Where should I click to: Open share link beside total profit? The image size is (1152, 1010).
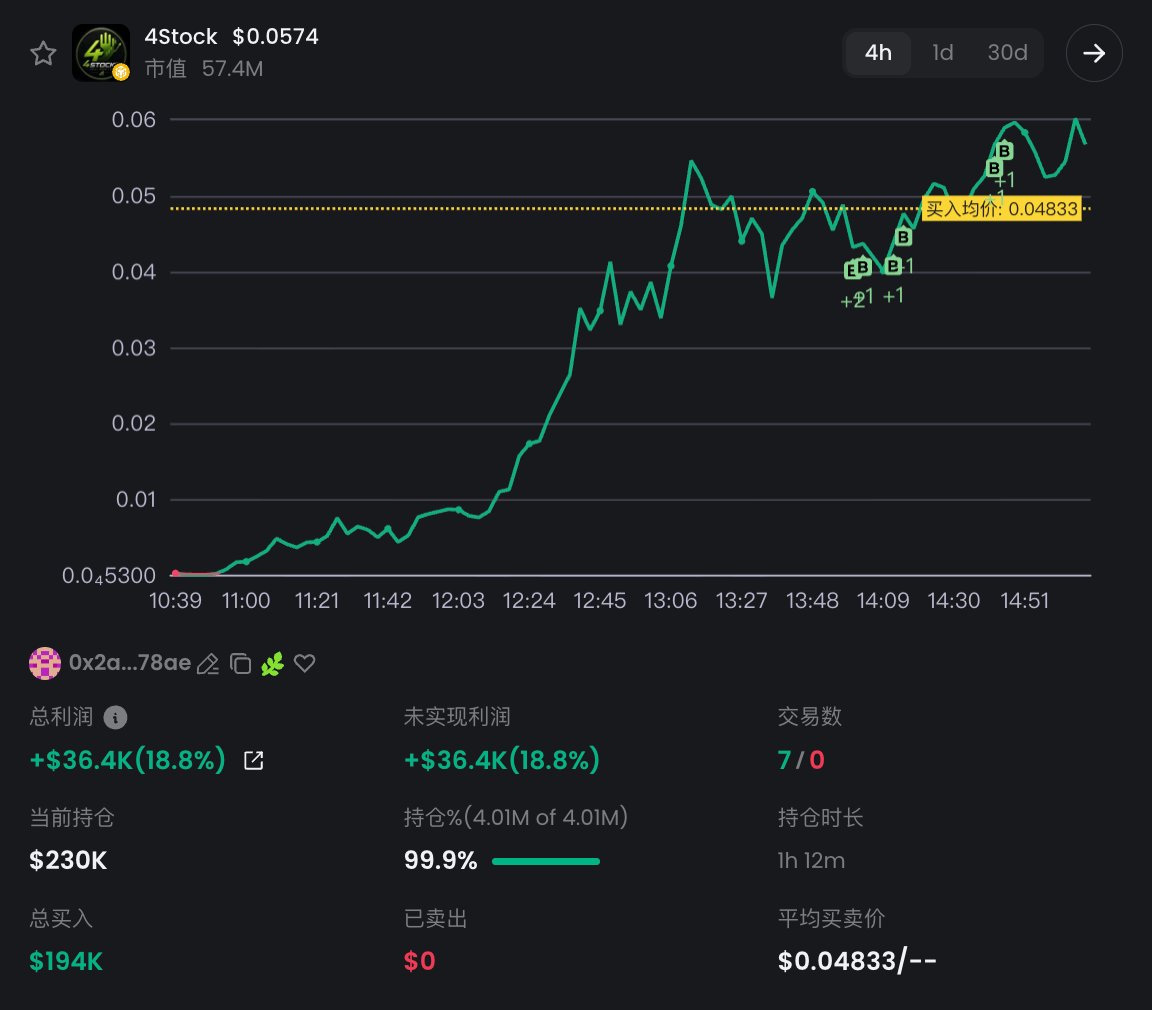click(x=253, y=760)
